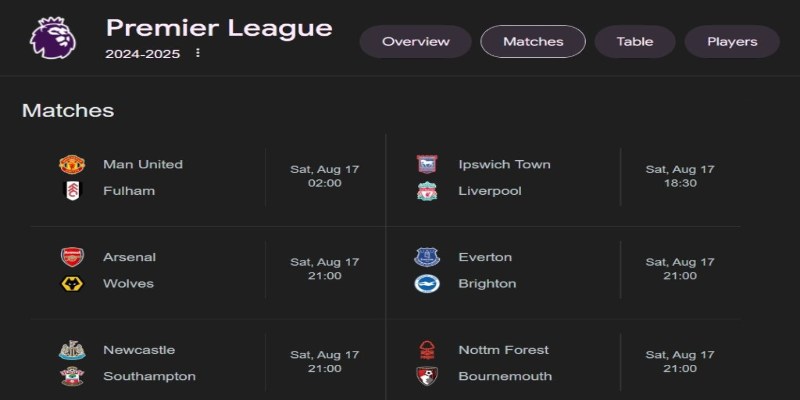Click the Nottm Forest tree badge
The height and width of the screenshot is (400, 800).
point(427,350)
